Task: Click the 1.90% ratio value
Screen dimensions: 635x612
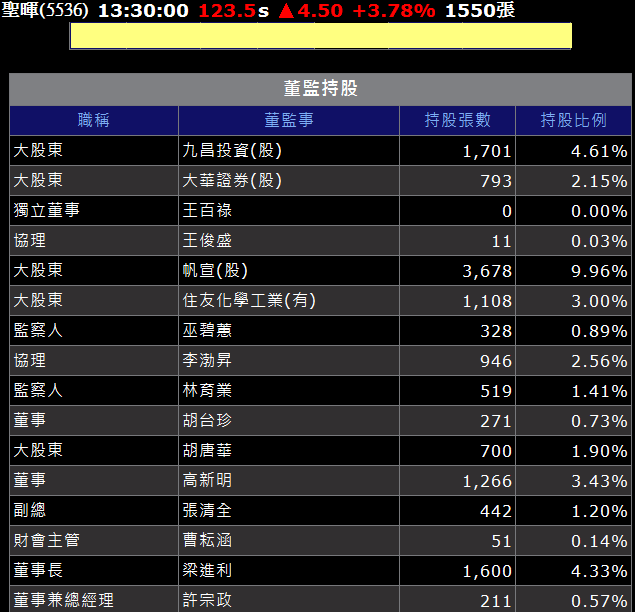Action: pos(599,451)
